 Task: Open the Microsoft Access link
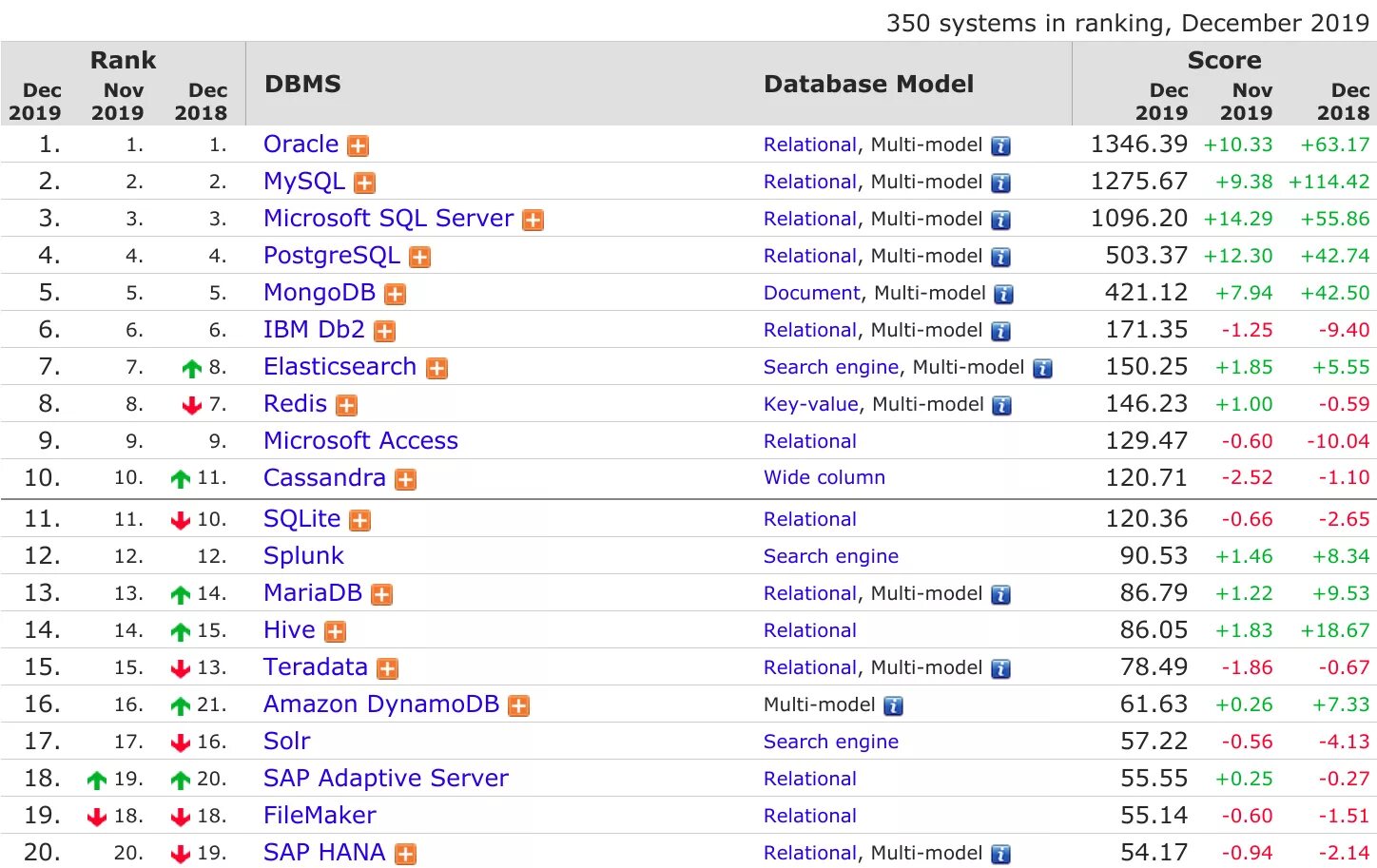tap(361, 441)
